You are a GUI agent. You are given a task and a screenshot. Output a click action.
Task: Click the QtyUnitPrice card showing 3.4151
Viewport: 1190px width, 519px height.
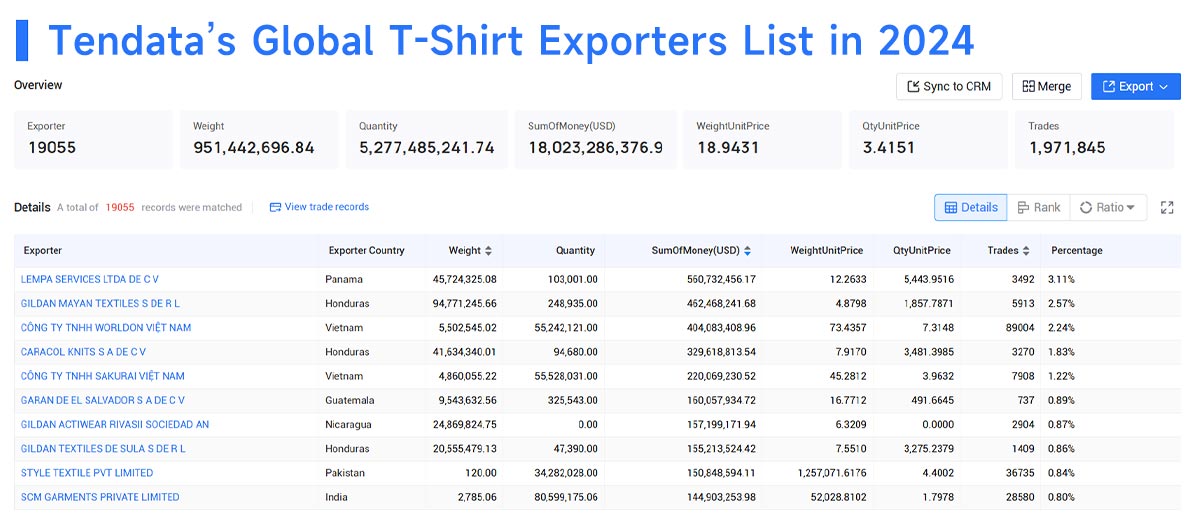(x=929, y=140)
